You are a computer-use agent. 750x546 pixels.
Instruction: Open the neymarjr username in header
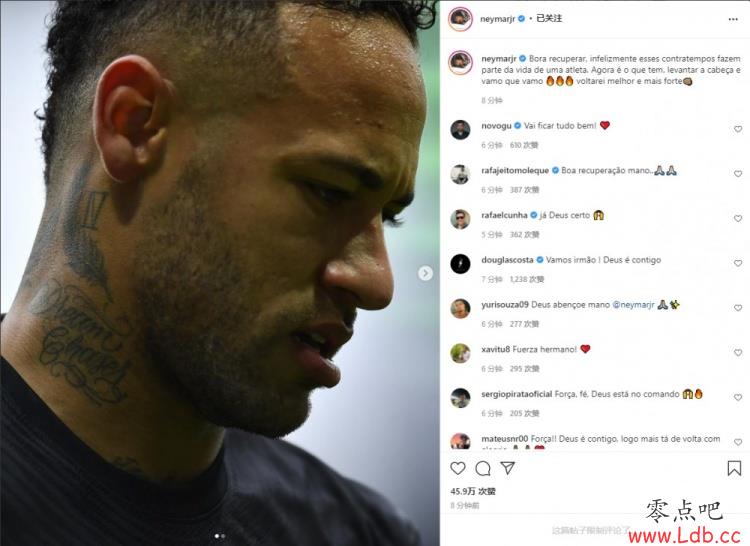pos(497,19)
